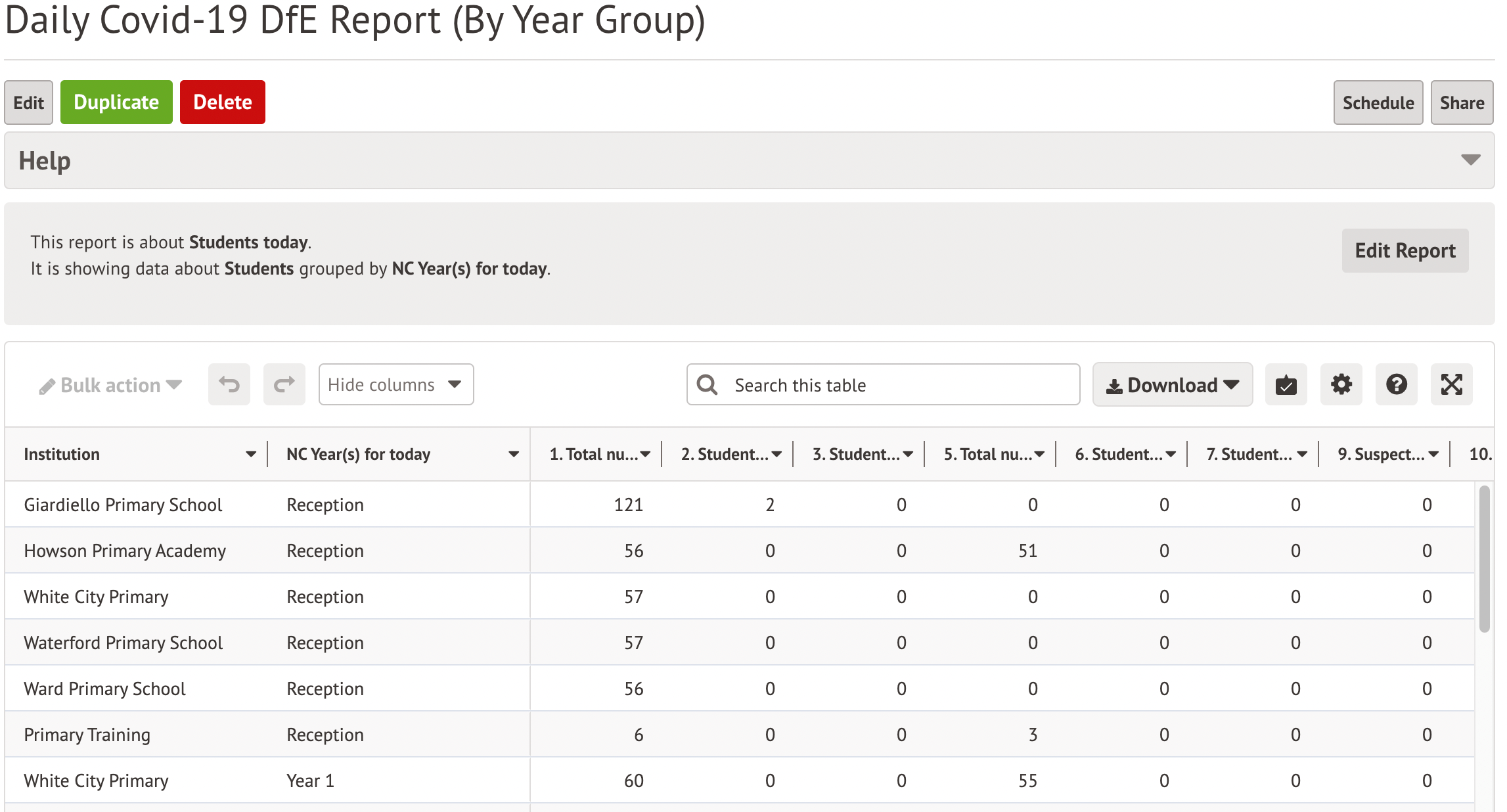Open the Download dropdown button
This screenshot has width=1507, height=812.
[x=1172, y=385]
